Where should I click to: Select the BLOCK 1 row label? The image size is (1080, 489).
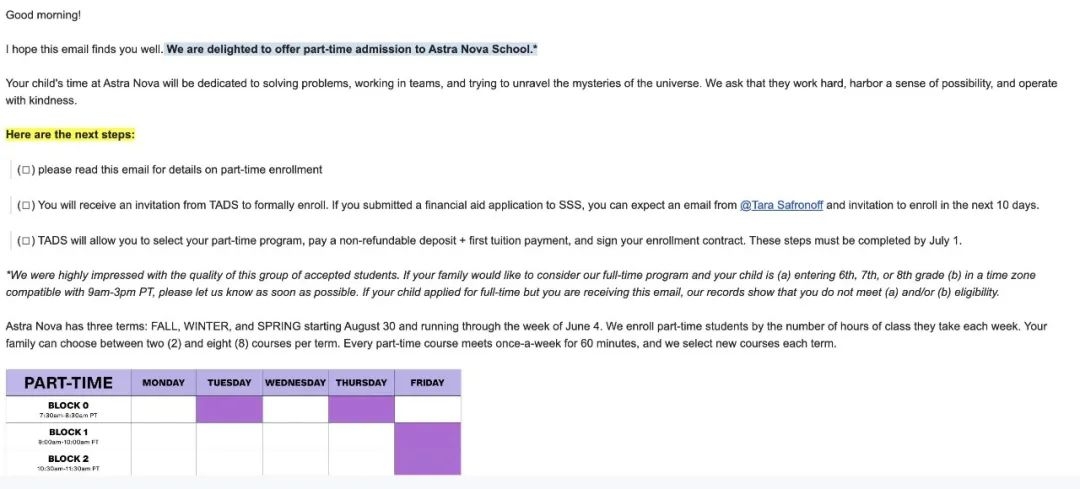point(68,436)
